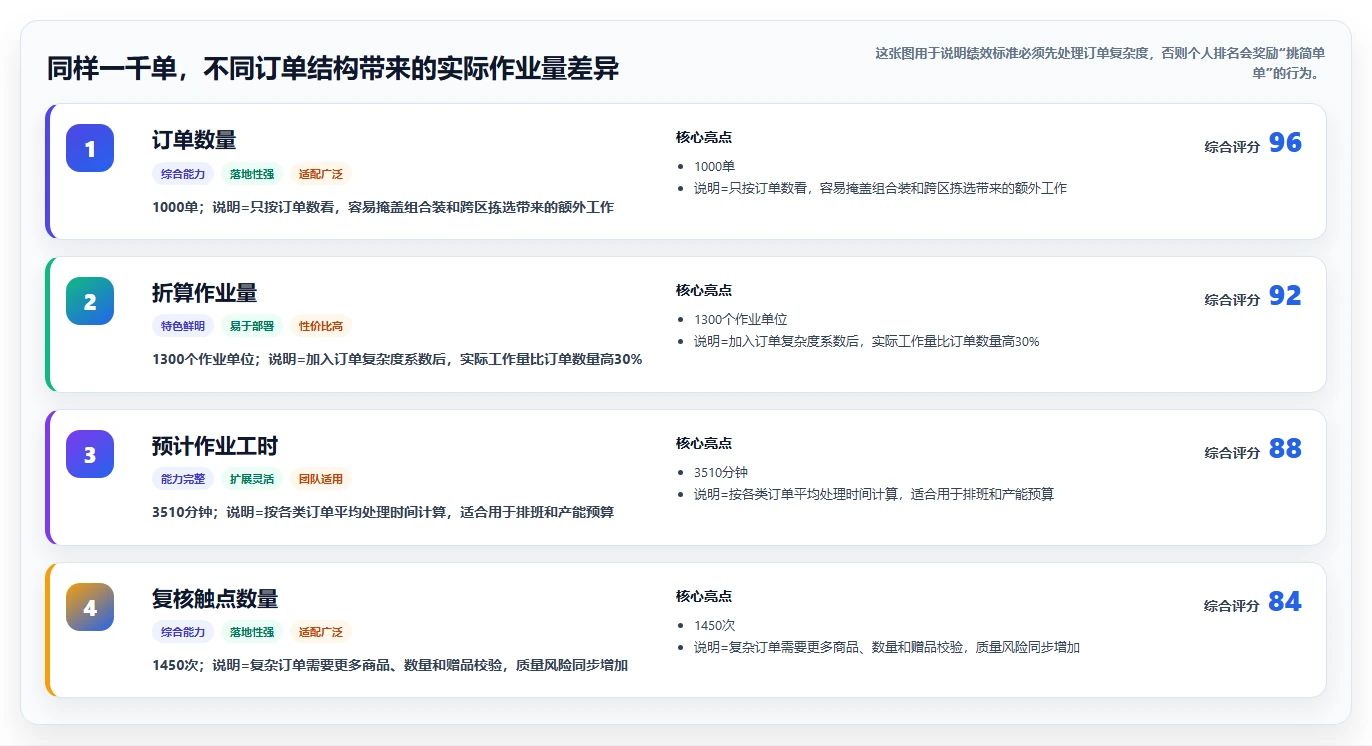Click the bullet item 3510分钟
This screenshot has height=746, width=1372.
(x=721, y=473)
